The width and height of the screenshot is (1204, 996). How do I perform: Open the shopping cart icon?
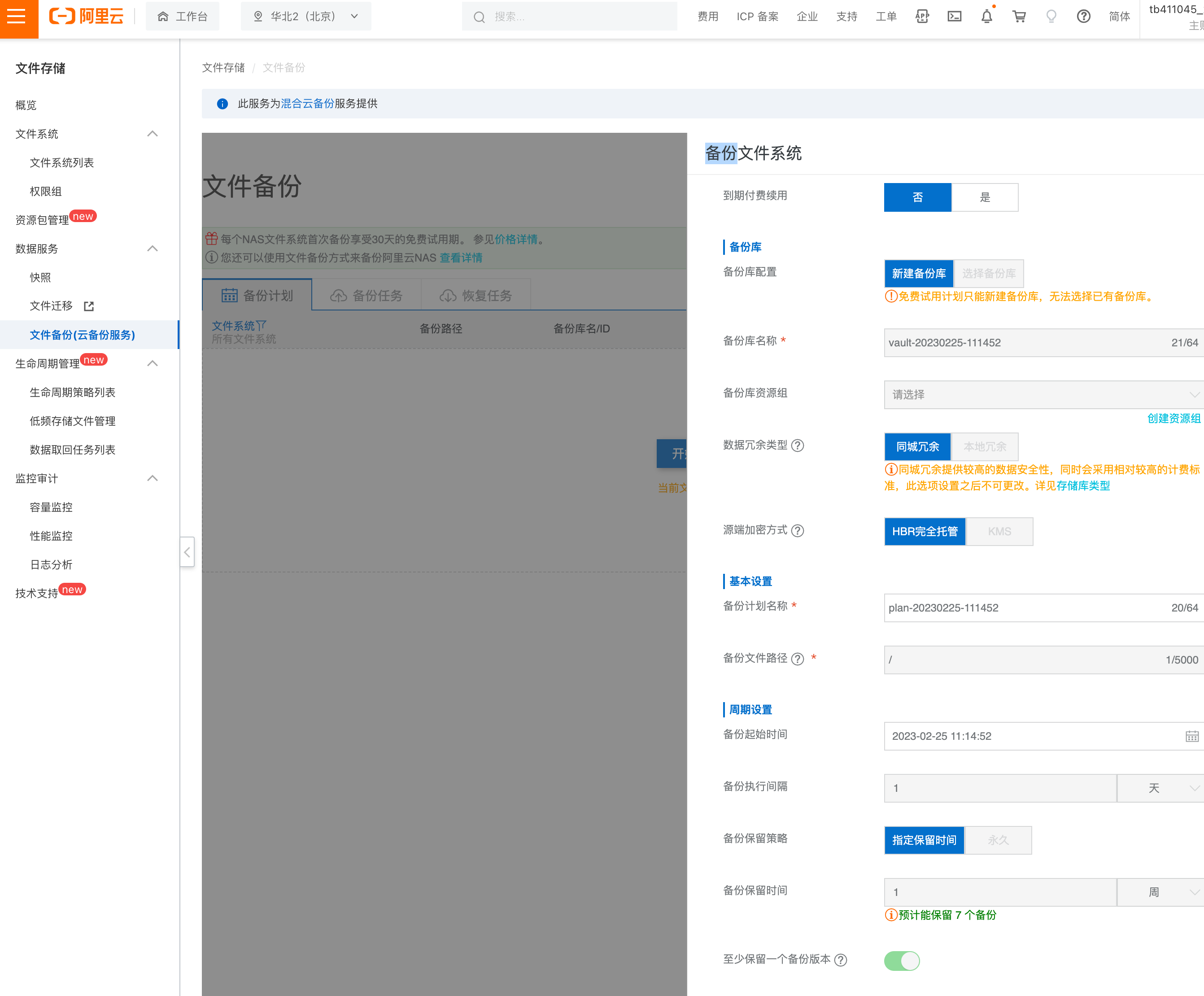coord(1019,17)
